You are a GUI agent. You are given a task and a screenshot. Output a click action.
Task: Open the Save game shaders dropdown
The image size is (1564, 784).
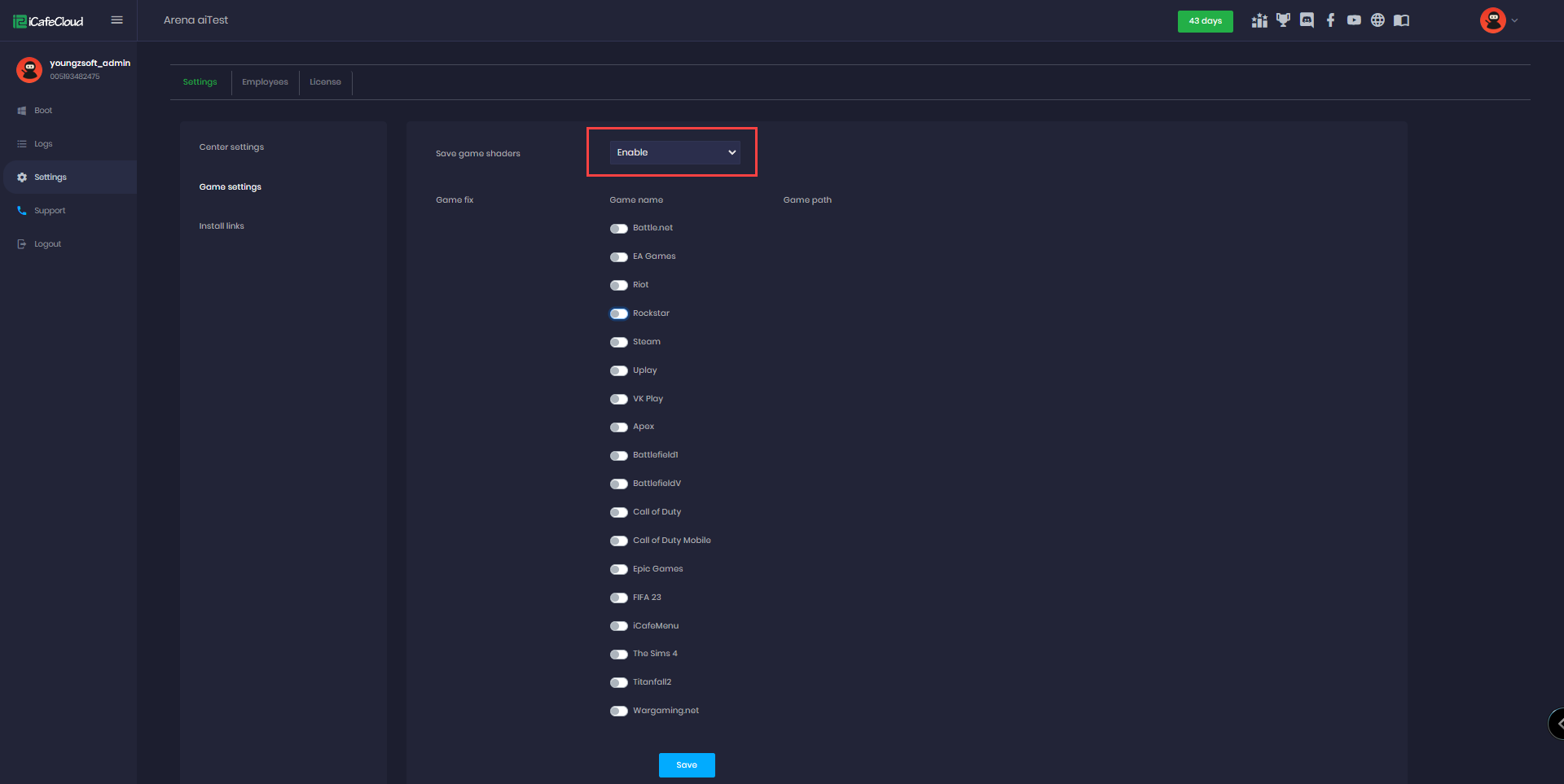coord(674,152)
